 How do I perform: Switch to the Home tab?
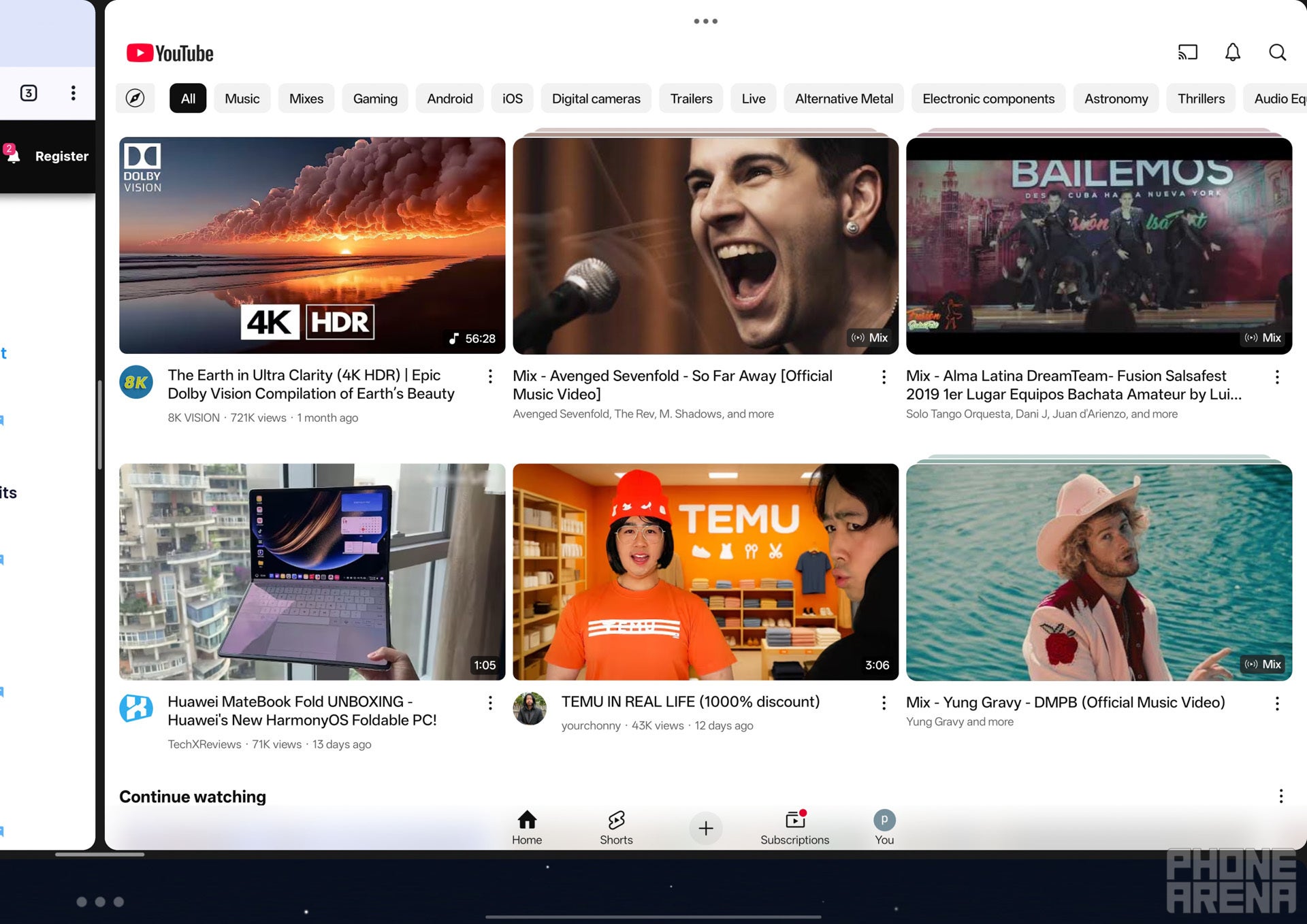[x=527, y=827]
